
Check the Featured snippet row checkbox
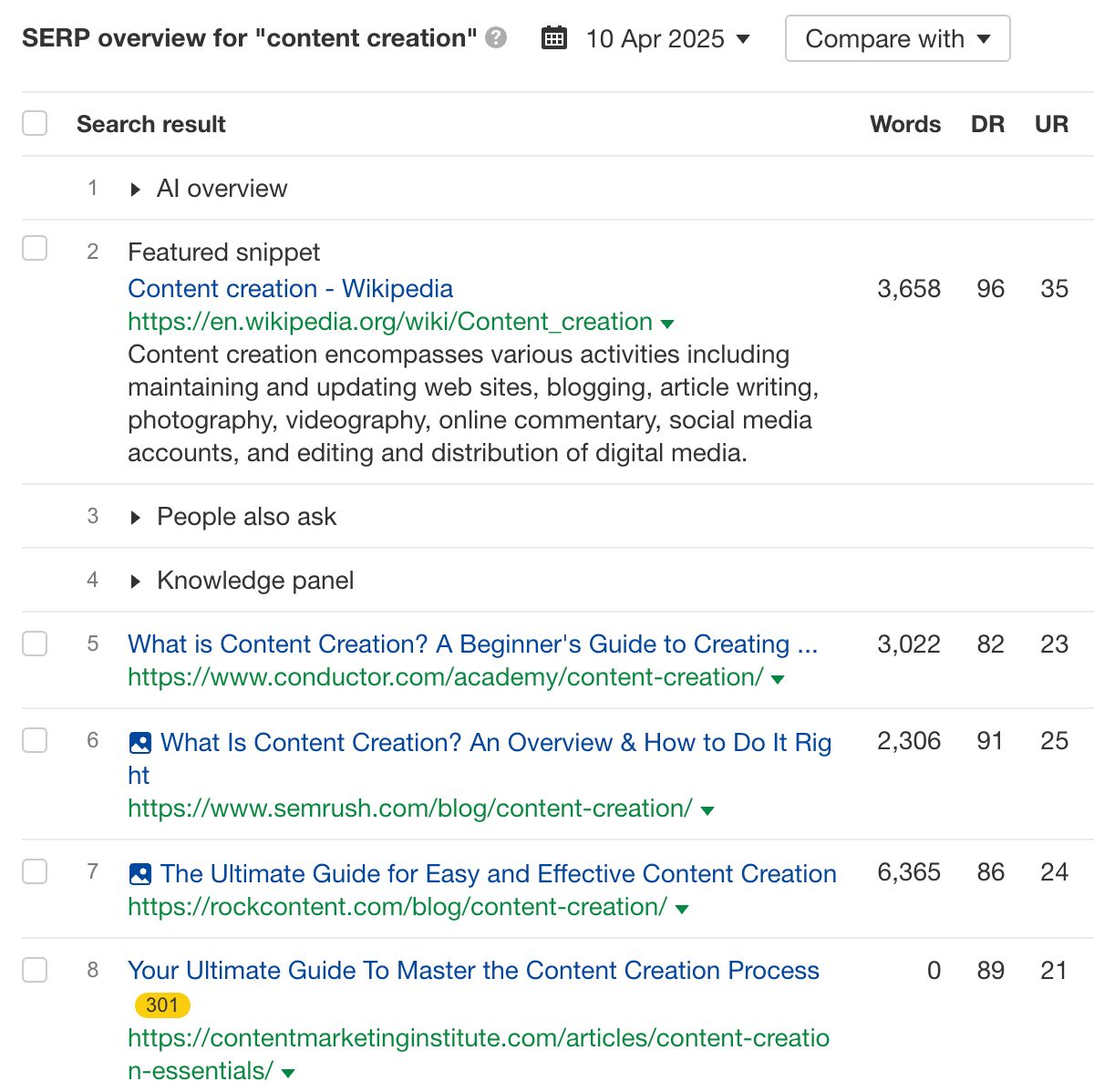(x=34, y=248)
